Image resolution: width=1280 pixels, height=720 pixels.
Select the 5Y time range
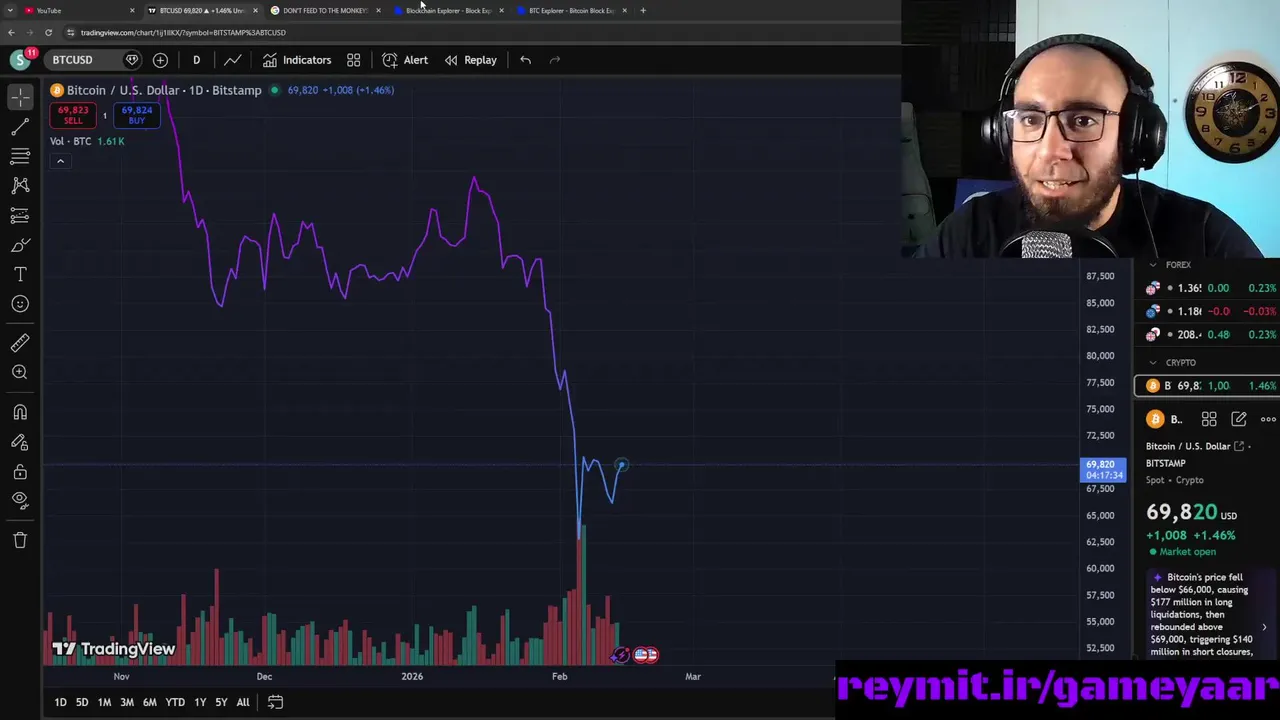(x=221, y=702)
